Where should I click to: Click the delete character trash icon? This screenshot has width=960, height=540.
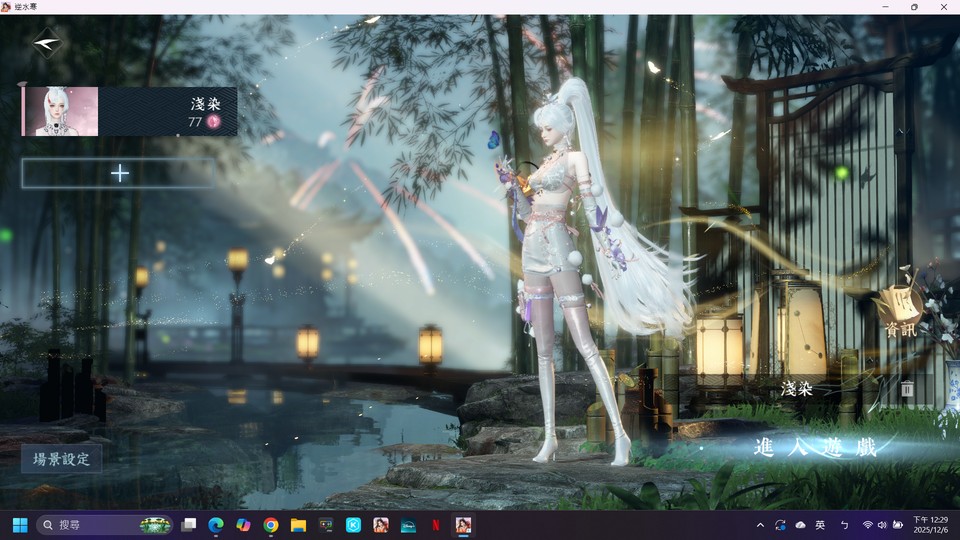(907, 389)
